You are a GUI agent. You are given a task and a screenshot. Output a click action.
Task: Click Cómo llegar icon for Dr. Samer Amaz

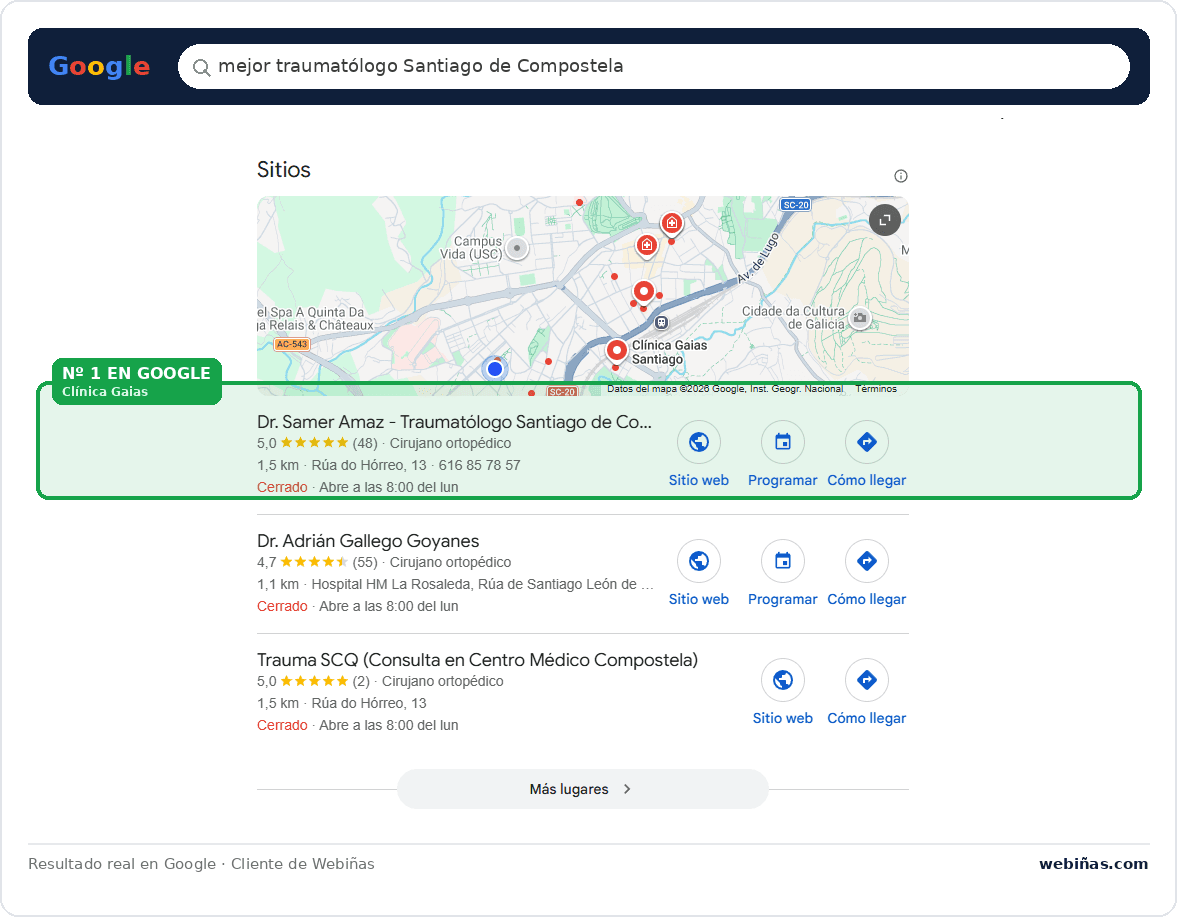pyautogui.click(x=867, y=442)
